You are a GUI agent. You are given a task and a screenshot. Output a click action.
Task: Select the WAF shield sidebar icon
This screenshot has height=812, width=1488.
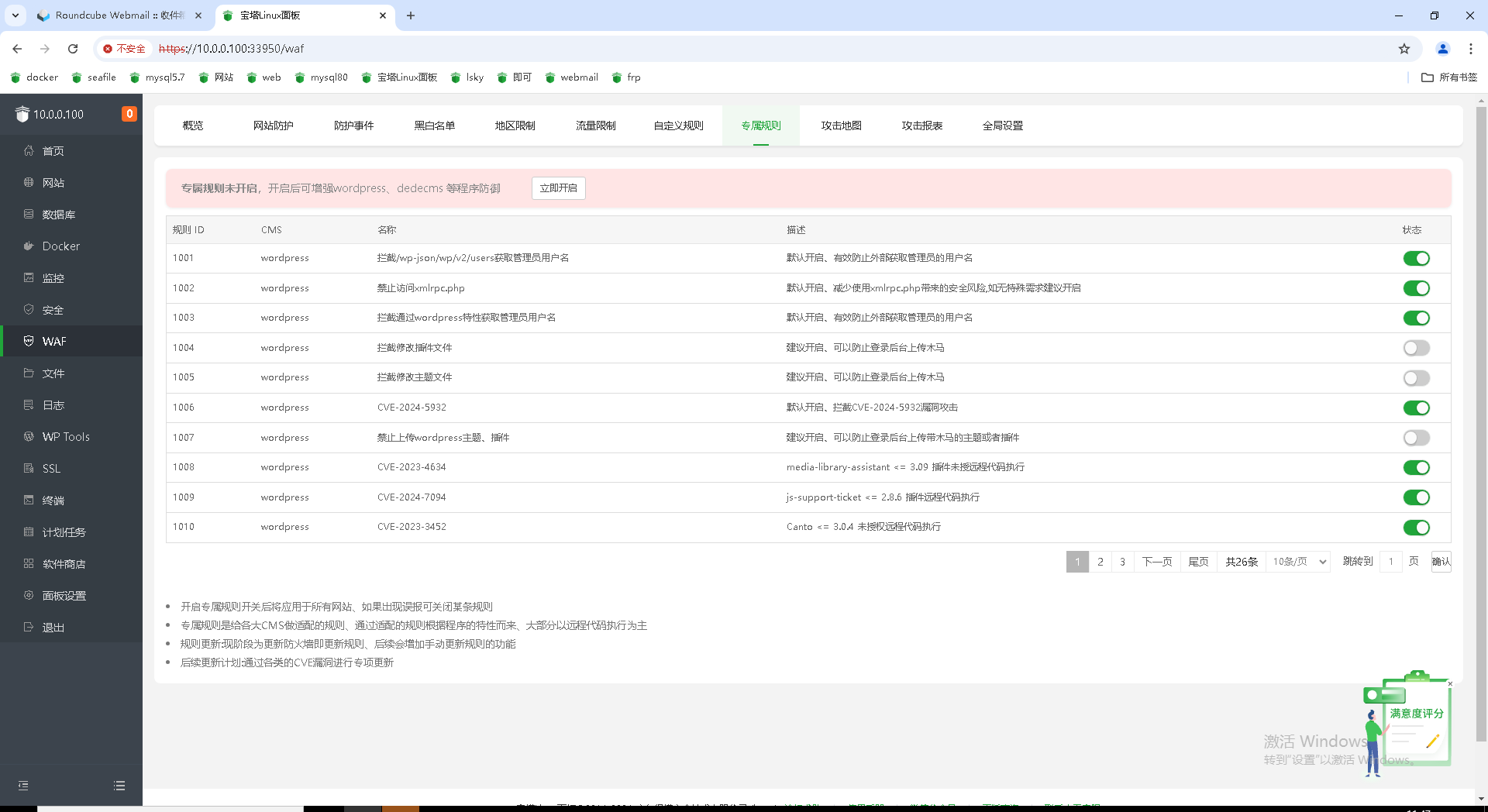pyautogui.click(x=29, y=342)
